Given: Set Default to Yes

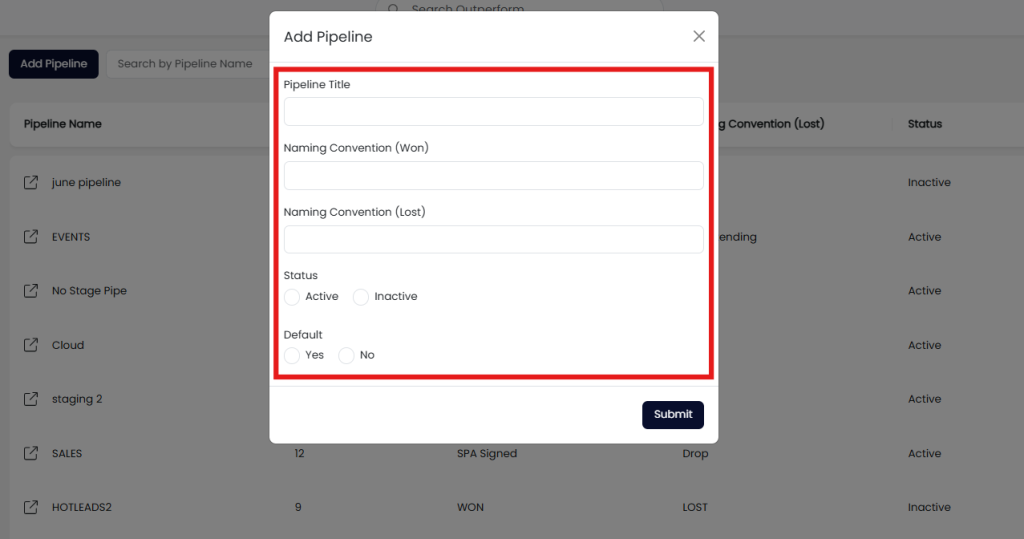Looking at the screenshot, I should click(292, 355).
